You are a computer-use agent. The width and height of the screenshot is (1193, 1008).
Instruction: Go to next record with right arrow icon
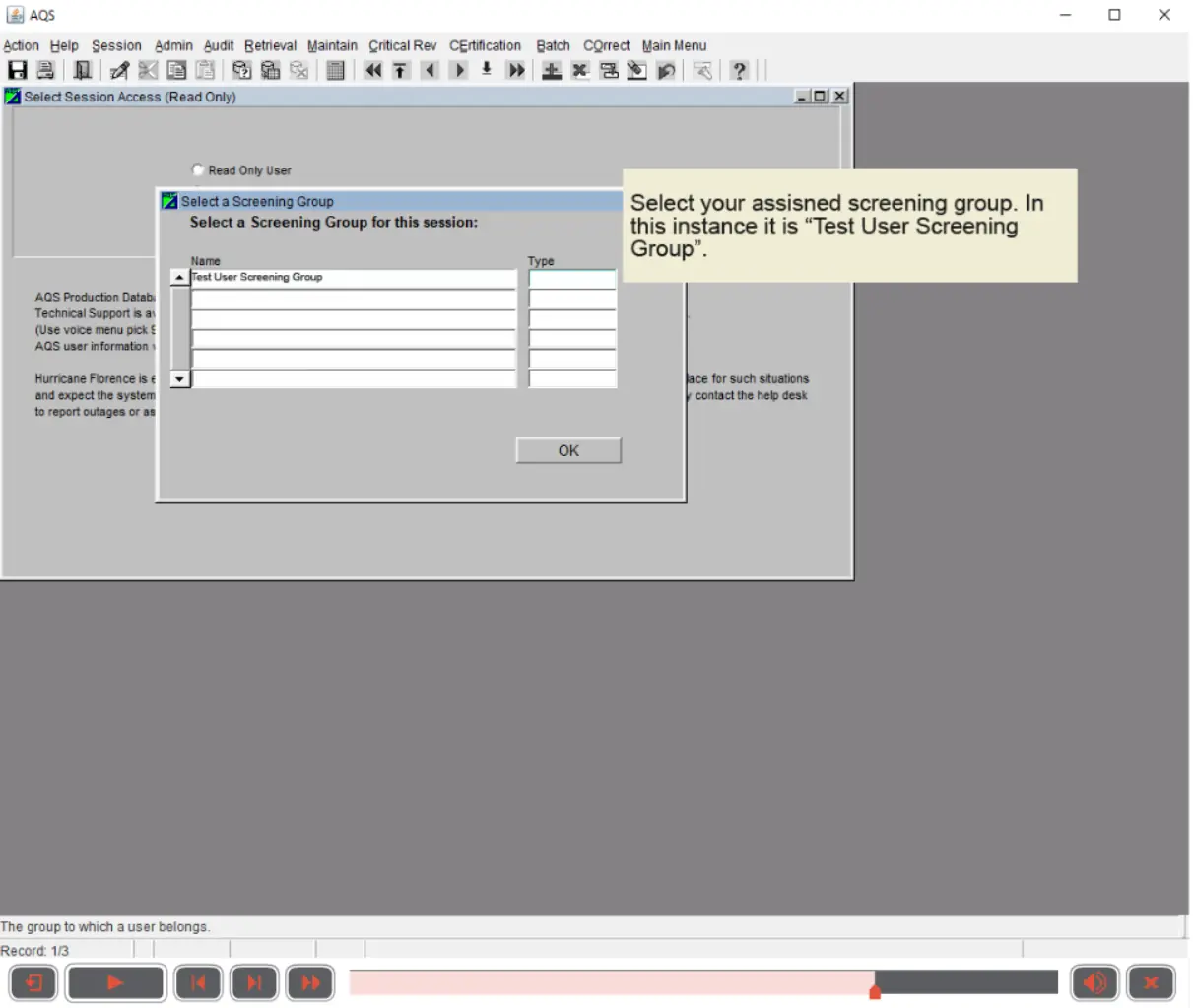point(458,70)
